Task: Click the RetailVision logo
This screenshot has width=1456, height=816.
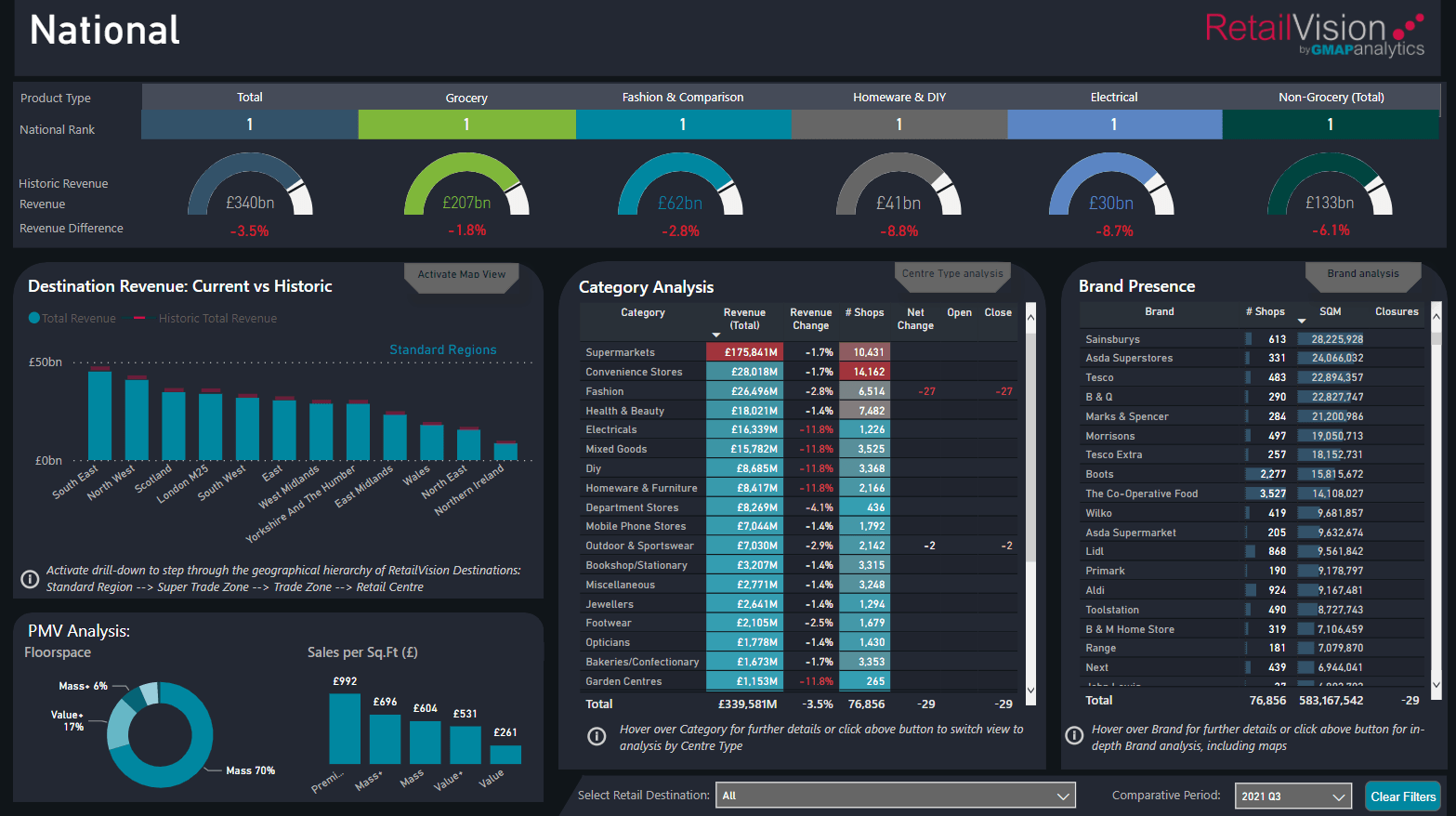Action: coord(1315,35)
